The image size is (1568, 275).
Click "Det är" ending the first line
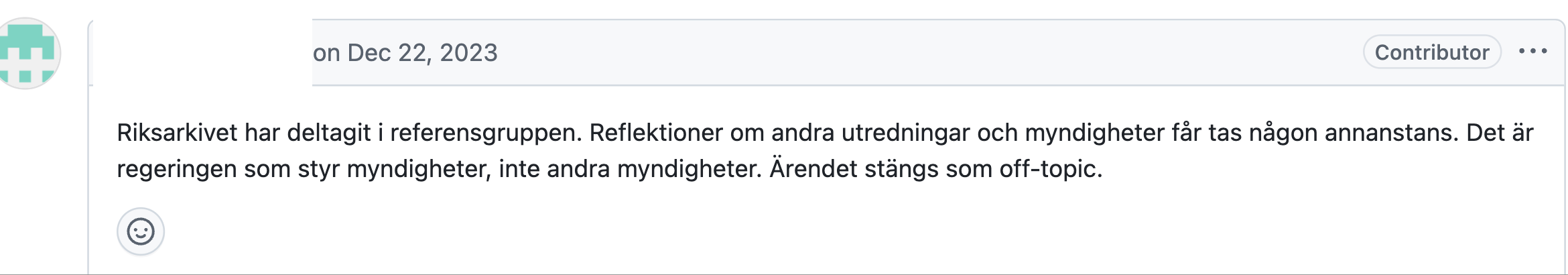click(x=1500, y=133)
